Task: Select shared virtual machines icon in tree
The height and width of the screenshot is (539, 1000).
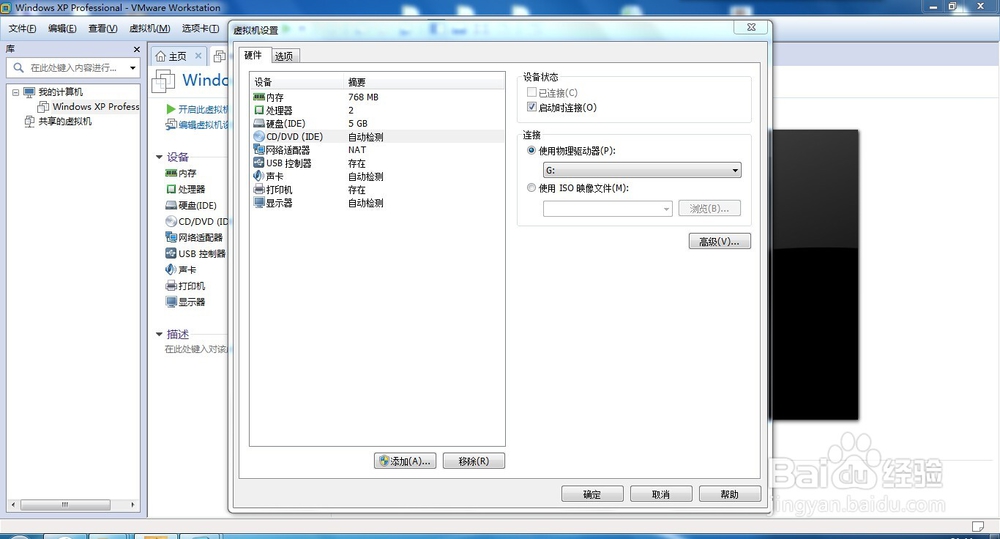Action: 29,121
